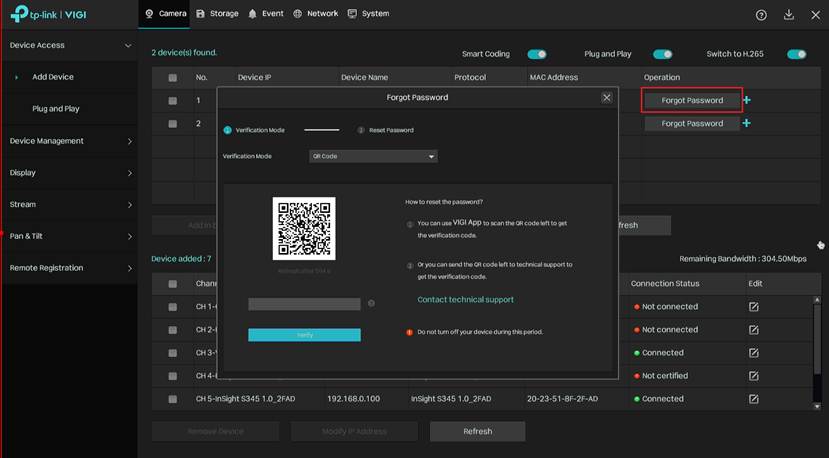
Task: Edit the CH 2 channel entry
Action: point(754,329)
